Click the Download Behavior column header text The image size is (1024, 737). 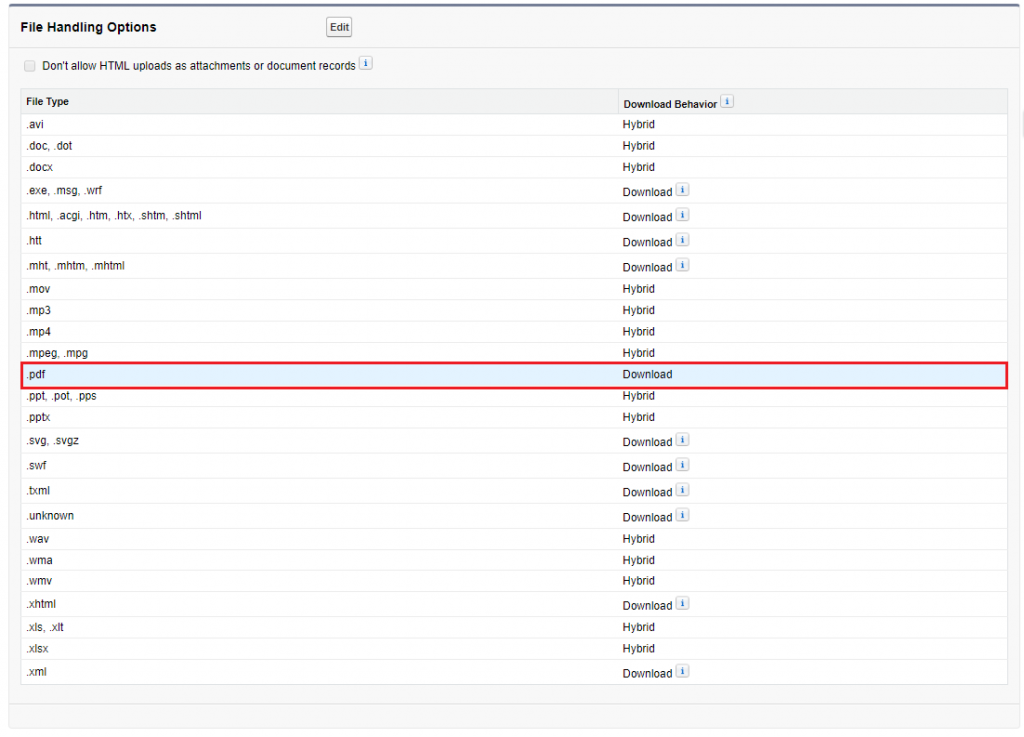[x=669, y=104]
